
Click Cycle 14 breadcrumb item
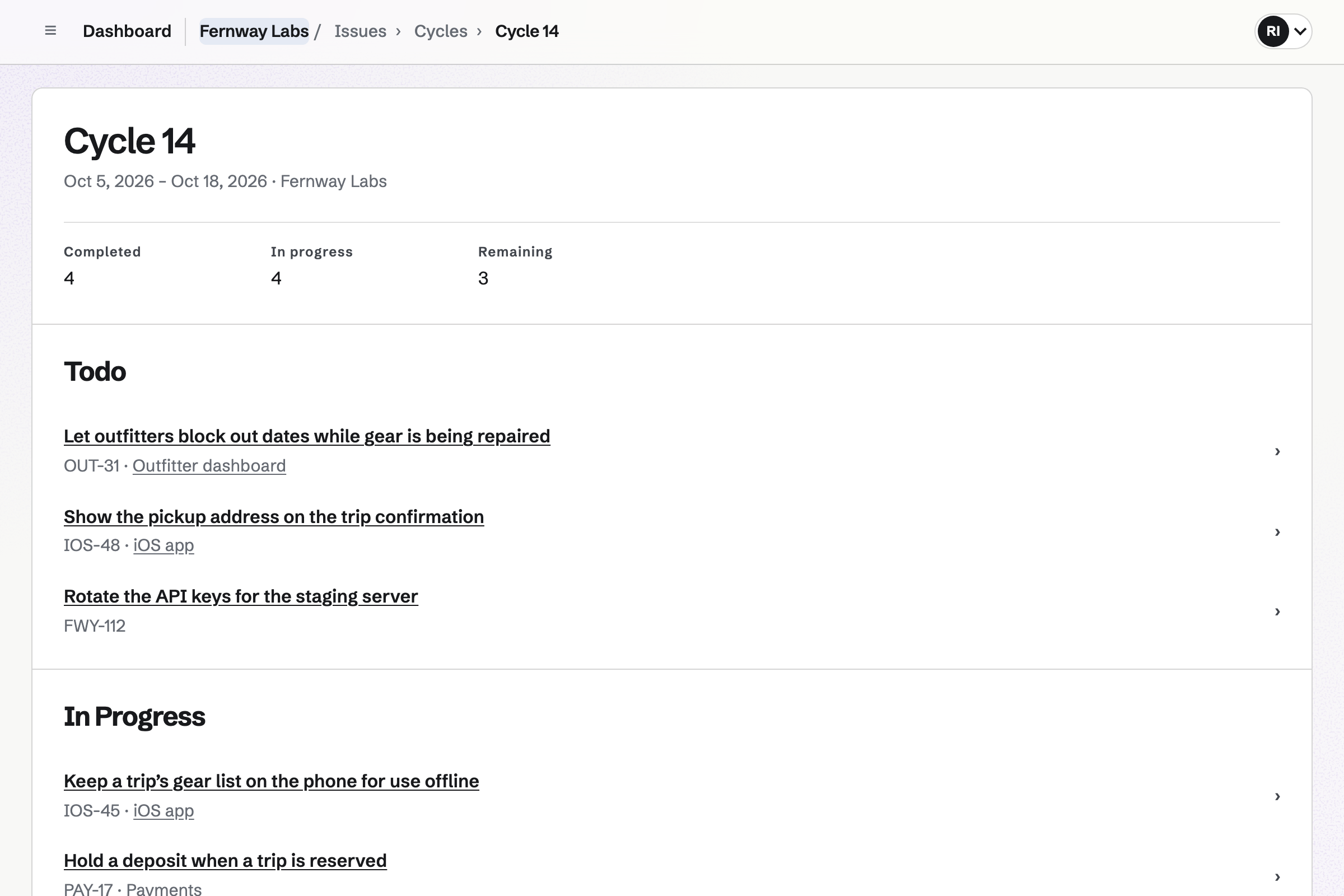(527, 31)
